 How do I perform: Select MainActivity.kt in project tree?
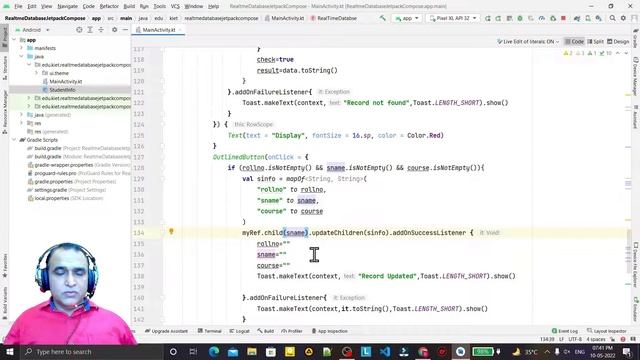(65, 81)
